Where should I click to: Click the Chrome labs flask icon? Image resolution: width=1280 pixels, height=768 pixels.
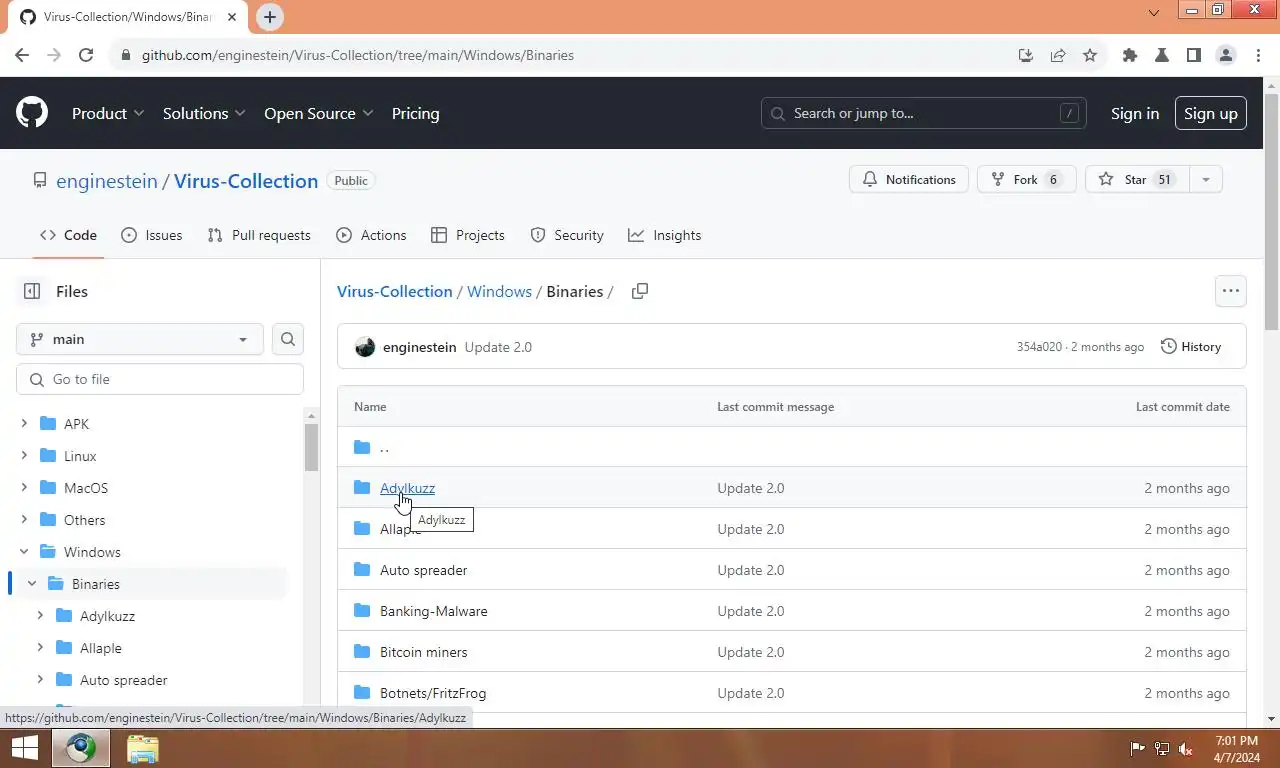pyautogui.click(x=1162, y=55)
